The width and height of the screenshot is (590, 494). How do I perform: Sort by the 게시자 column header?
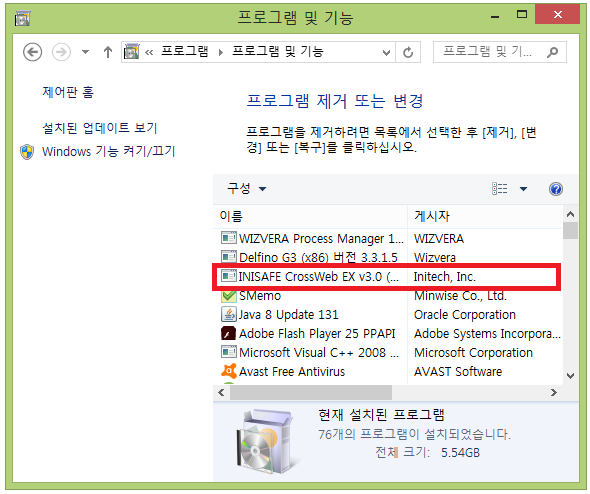(x=485, y=216)
